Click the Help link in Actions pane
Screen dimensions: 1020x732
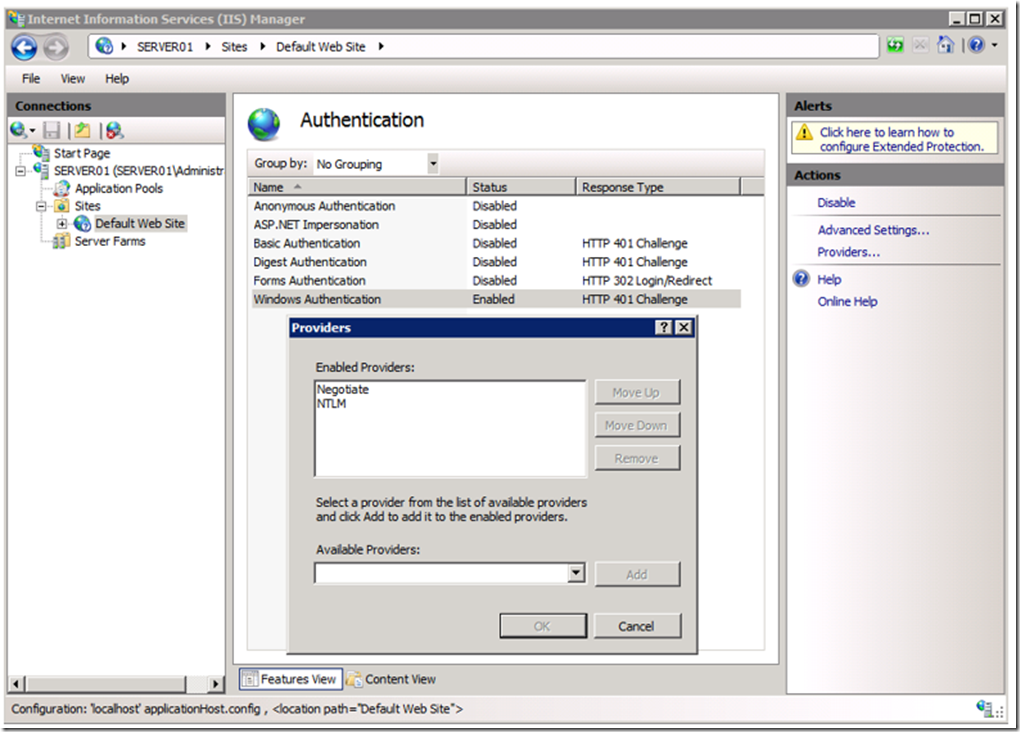pos(829,279)
